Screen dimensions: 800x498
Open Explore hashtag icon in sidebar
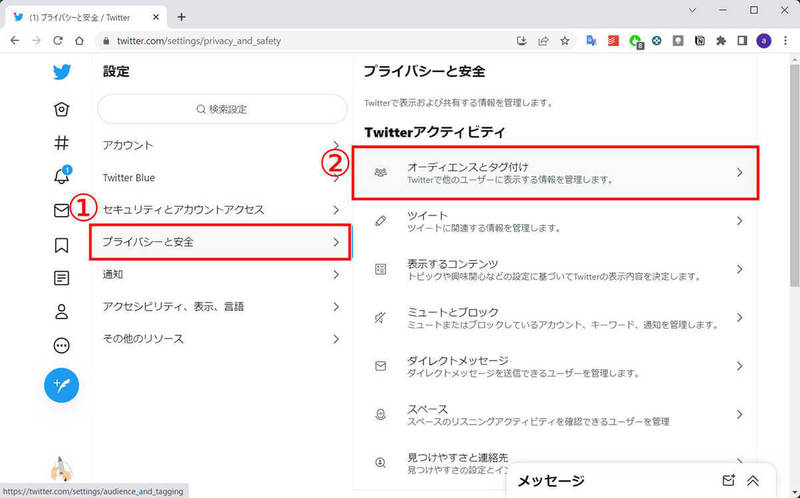tap(62, 143)
